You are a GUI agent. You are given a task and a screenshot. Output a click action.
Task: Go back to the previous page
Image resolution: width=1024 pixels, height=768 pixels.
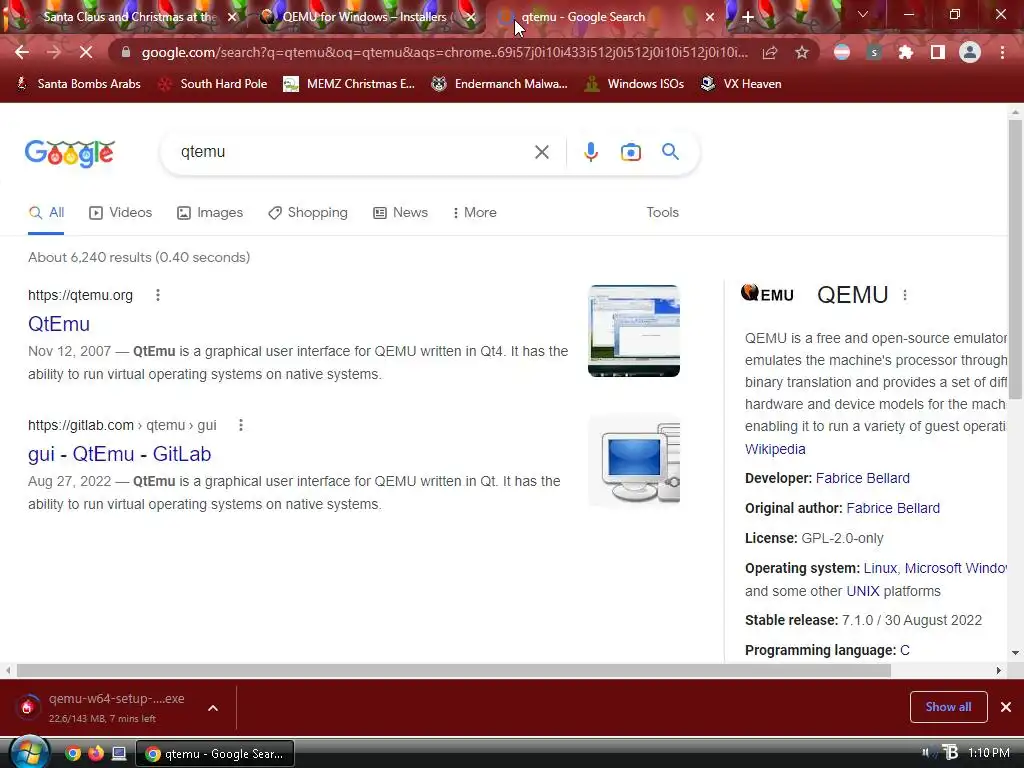pyautogui.click(x=22, y=52)
